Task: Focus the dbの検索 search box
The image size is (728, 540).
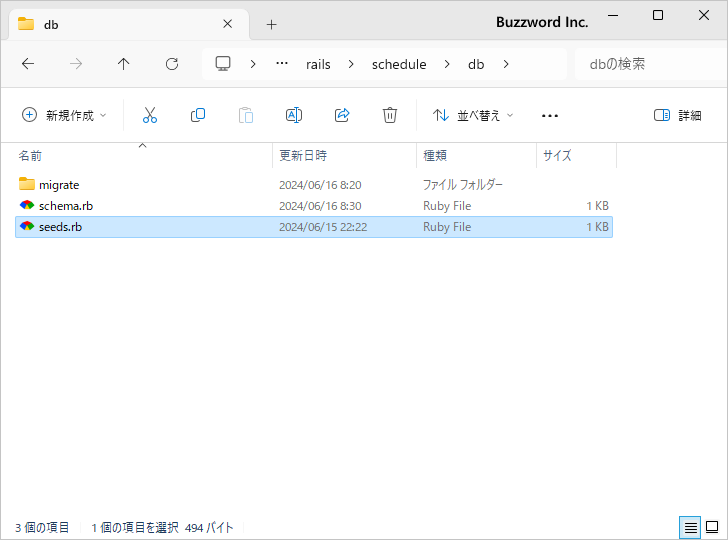Action: (651, 64)
